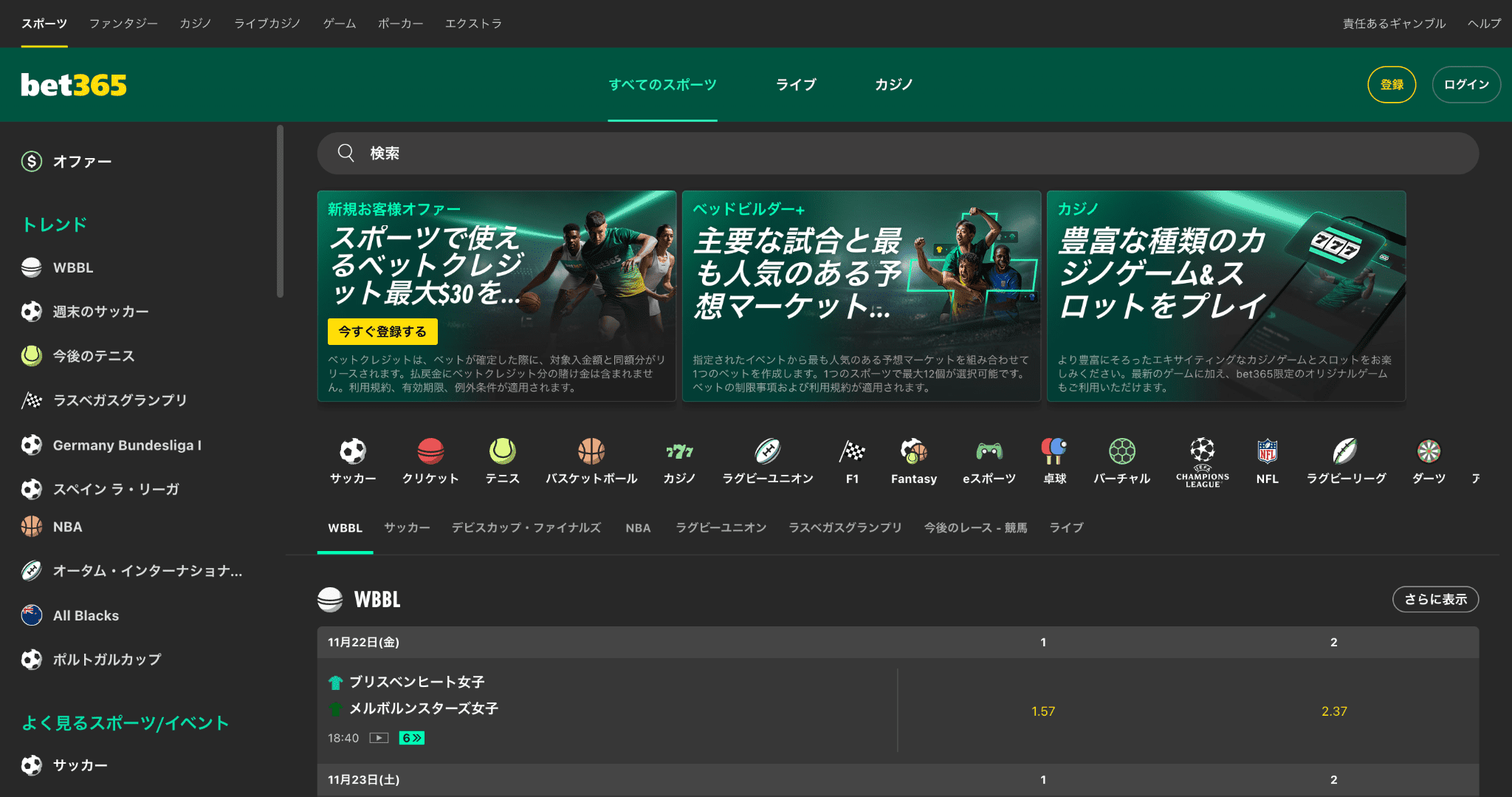The width and height of the screenshot is (1512, 797).
Task: Switch to the ファンタジー top menu item
Action: [x=123, y=24]
